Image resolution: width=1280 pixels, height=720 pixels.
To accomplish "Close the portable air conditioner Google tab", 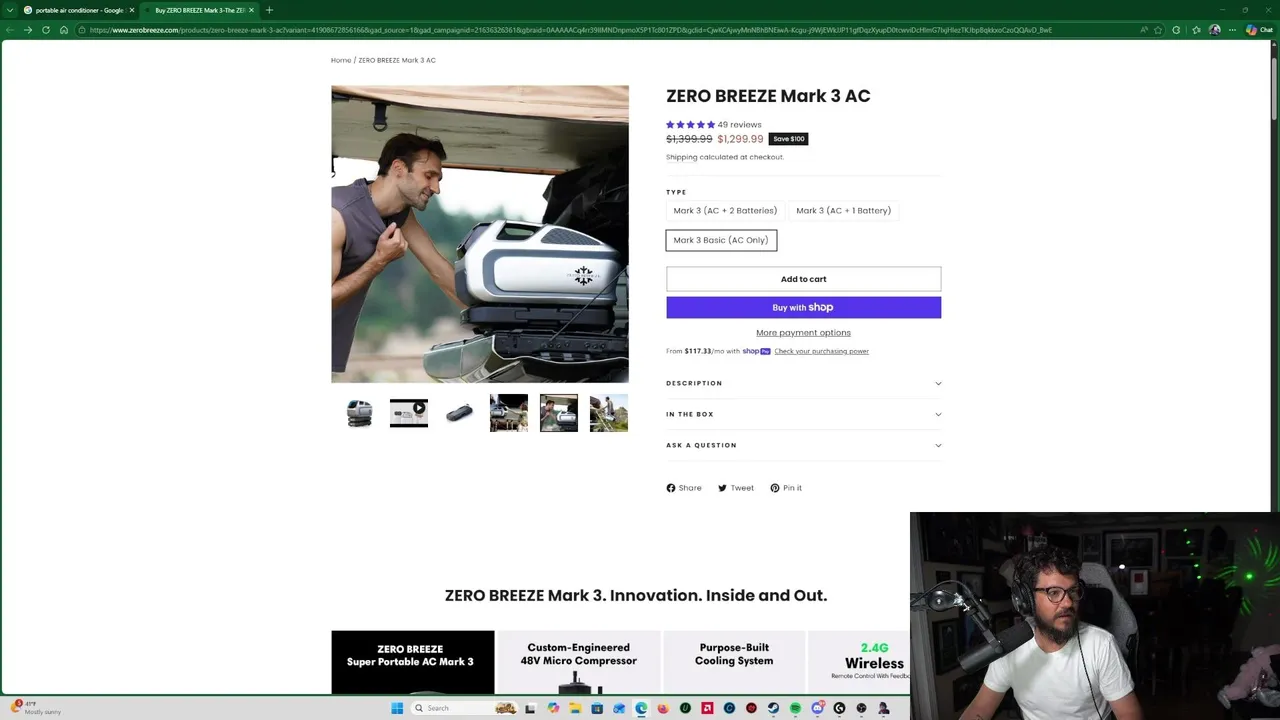I will (x=131, y=10).
